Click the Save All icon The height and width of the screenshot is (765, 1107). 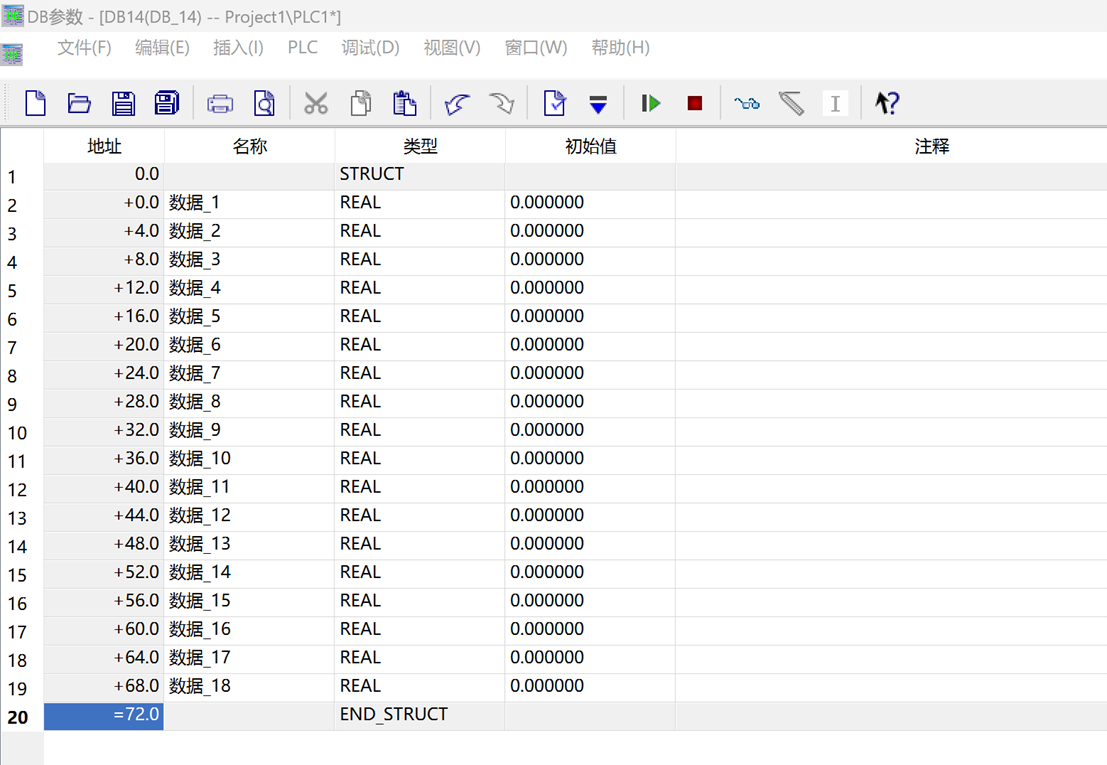pos(167,103)
